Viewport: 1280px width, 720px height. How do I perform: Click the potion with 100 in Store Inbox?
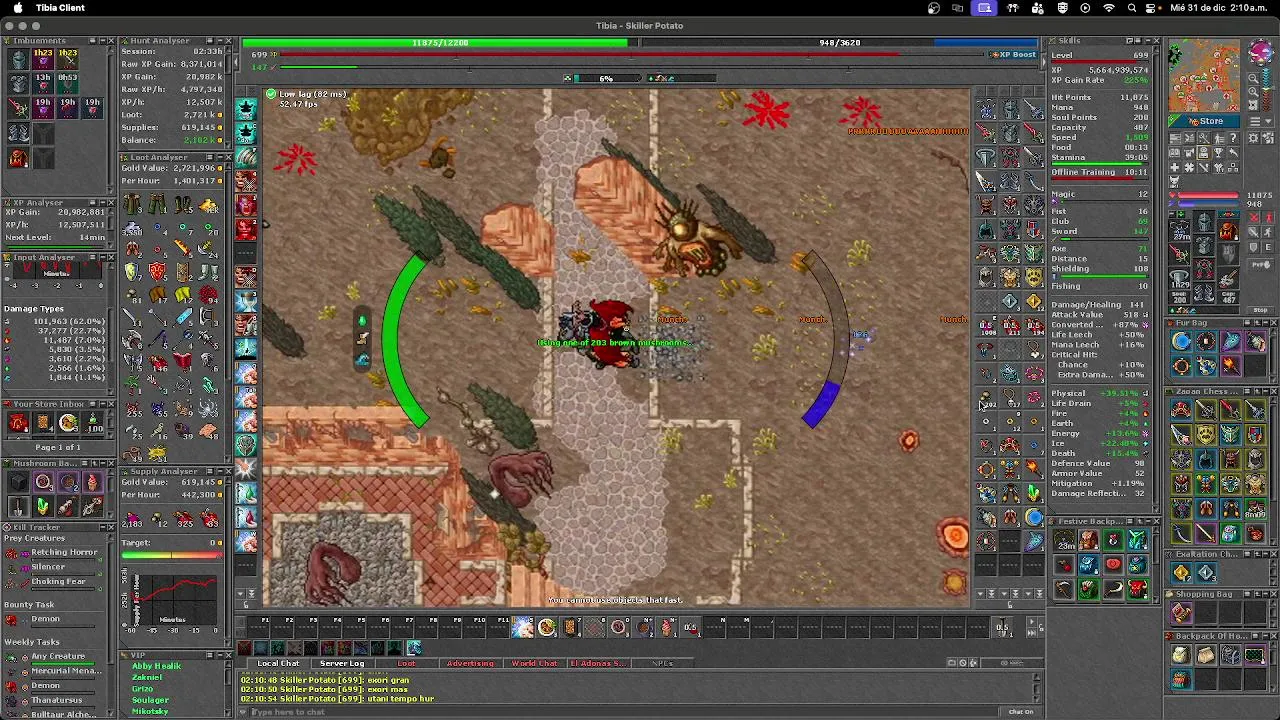(93, 423)
